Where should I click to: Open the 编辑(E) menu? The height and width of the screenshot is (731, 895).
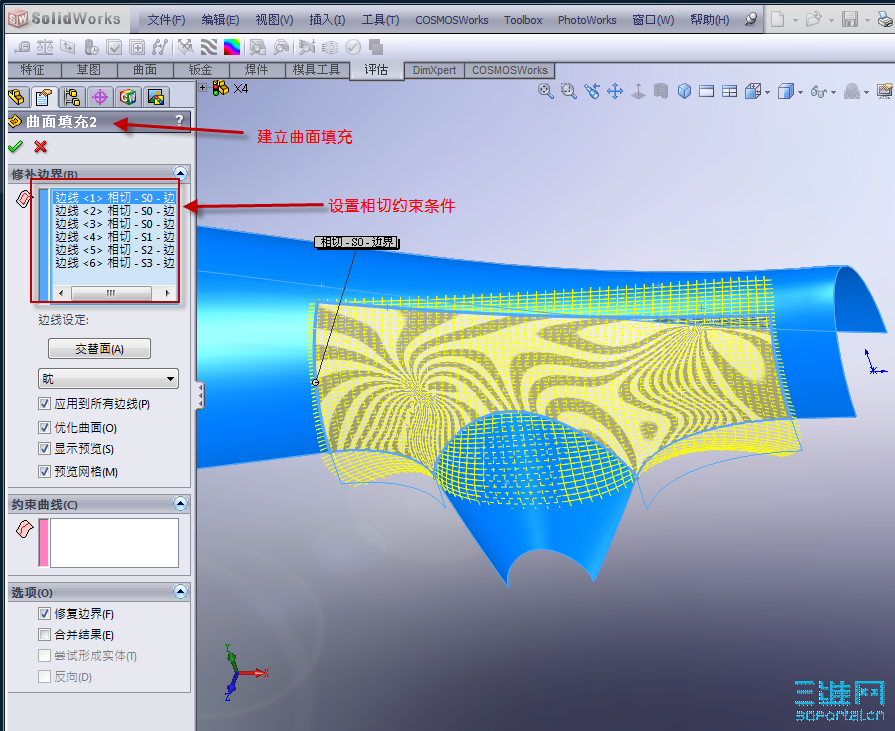click(x=220, y=20)
